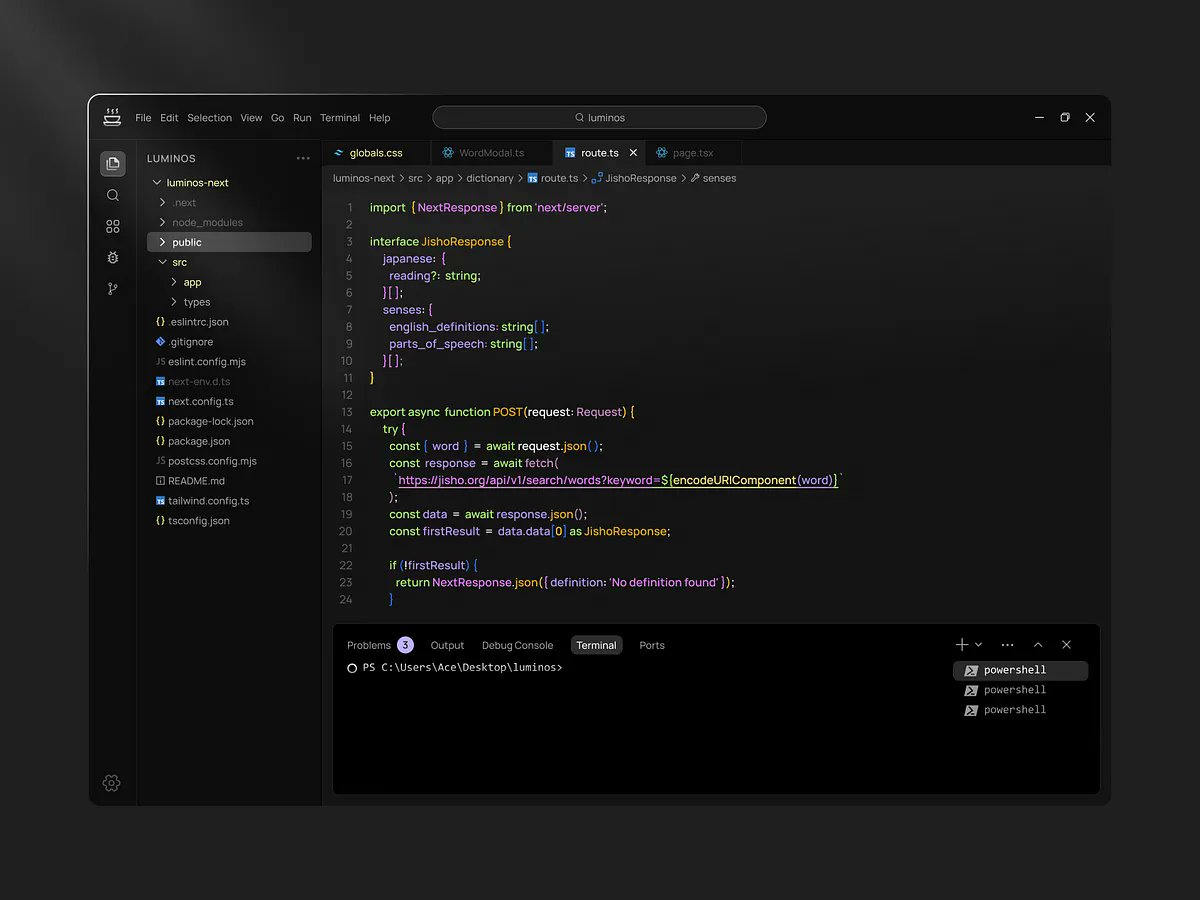Screen dimensions: 1200x900
Task: Open package.json in the file explorer
Action: 199,441
